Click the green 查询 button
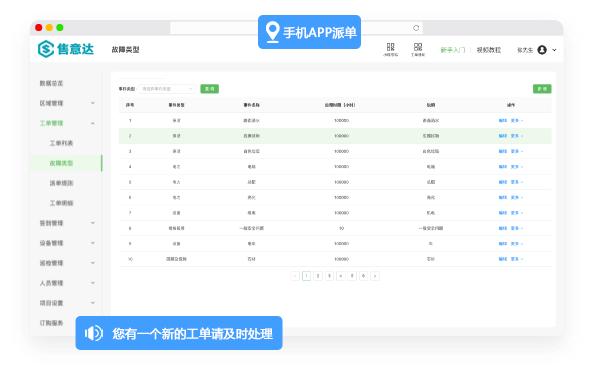594x376 pixels. 209,89
